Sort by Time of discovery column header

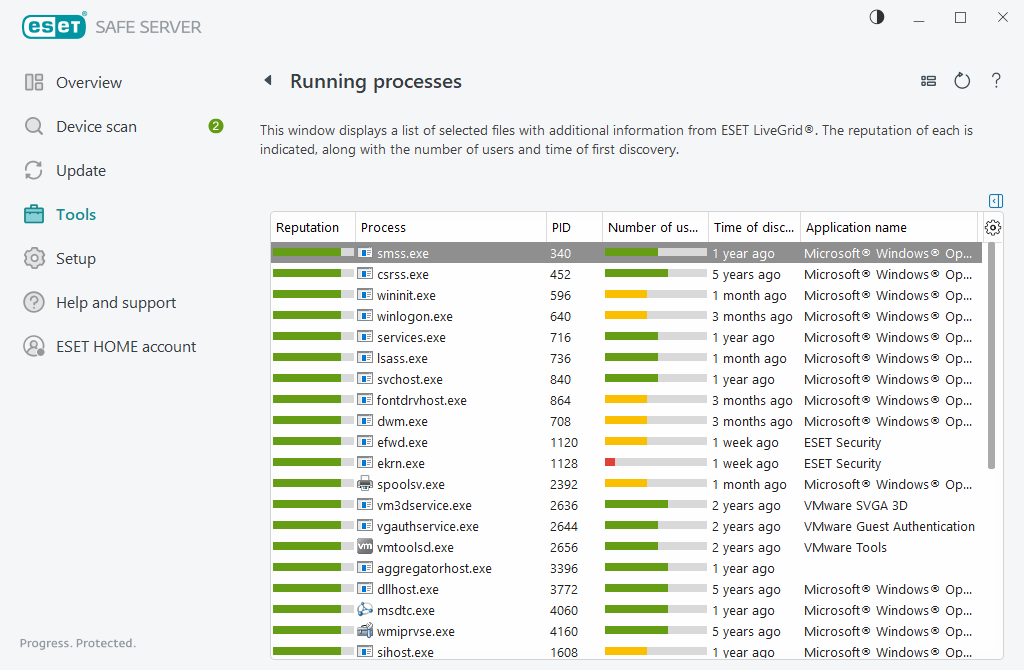pos(754,227)
